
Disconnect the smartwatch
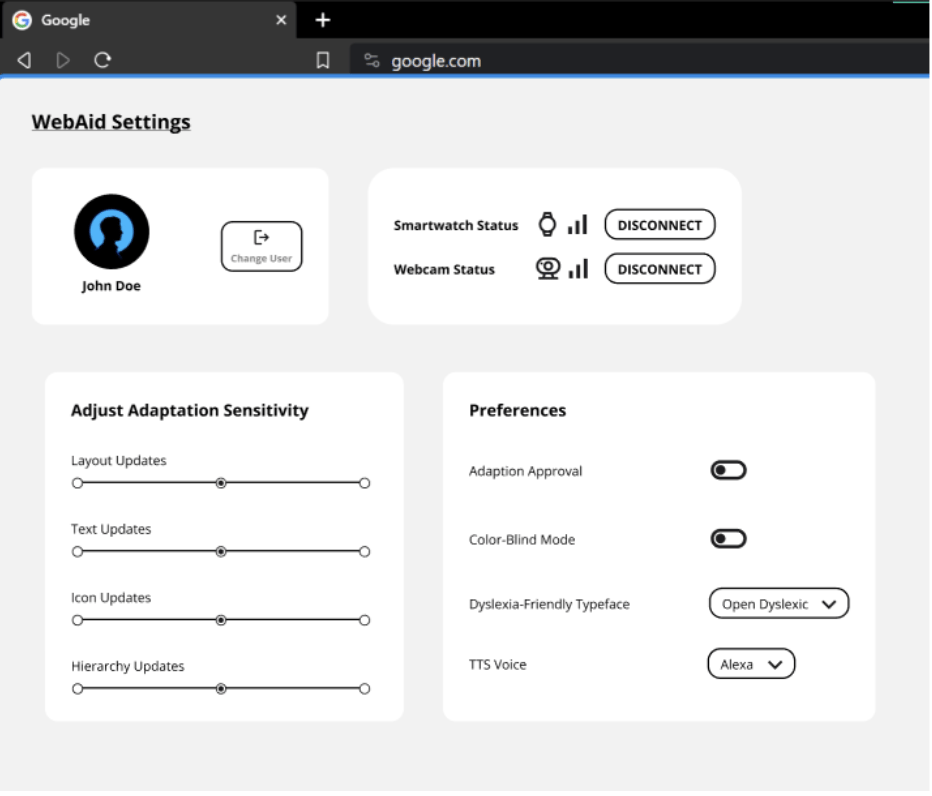click(659, 225)
